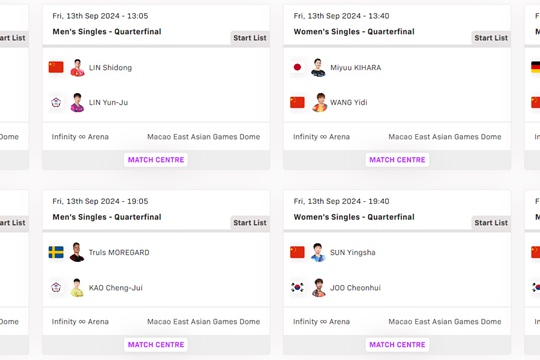The width and height of the screenshot is (540, 360).
Task: Open Match Centre for 19:40 Women's Quarterfinal
Action: pyautogui.click(x=397, y=344)
